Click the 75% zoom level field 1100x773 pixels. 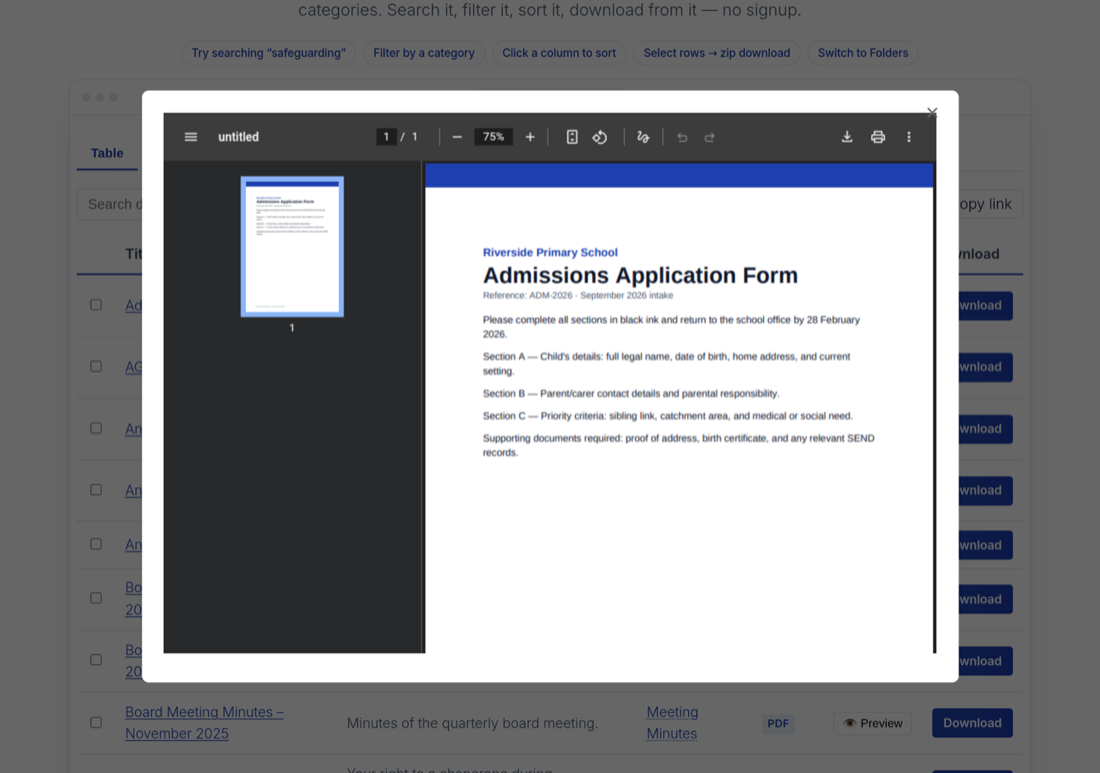click(493, 137)
